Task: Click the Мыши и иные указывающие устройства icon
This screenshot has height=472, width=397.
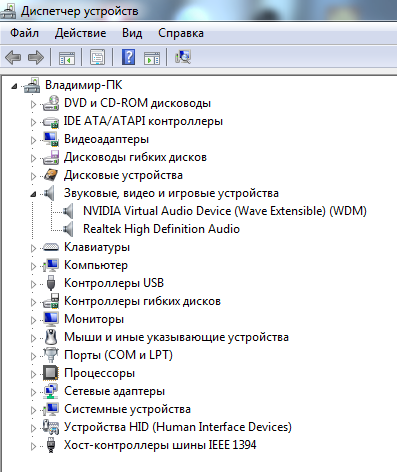Action: pyautogui.click(x=51, y=337)
